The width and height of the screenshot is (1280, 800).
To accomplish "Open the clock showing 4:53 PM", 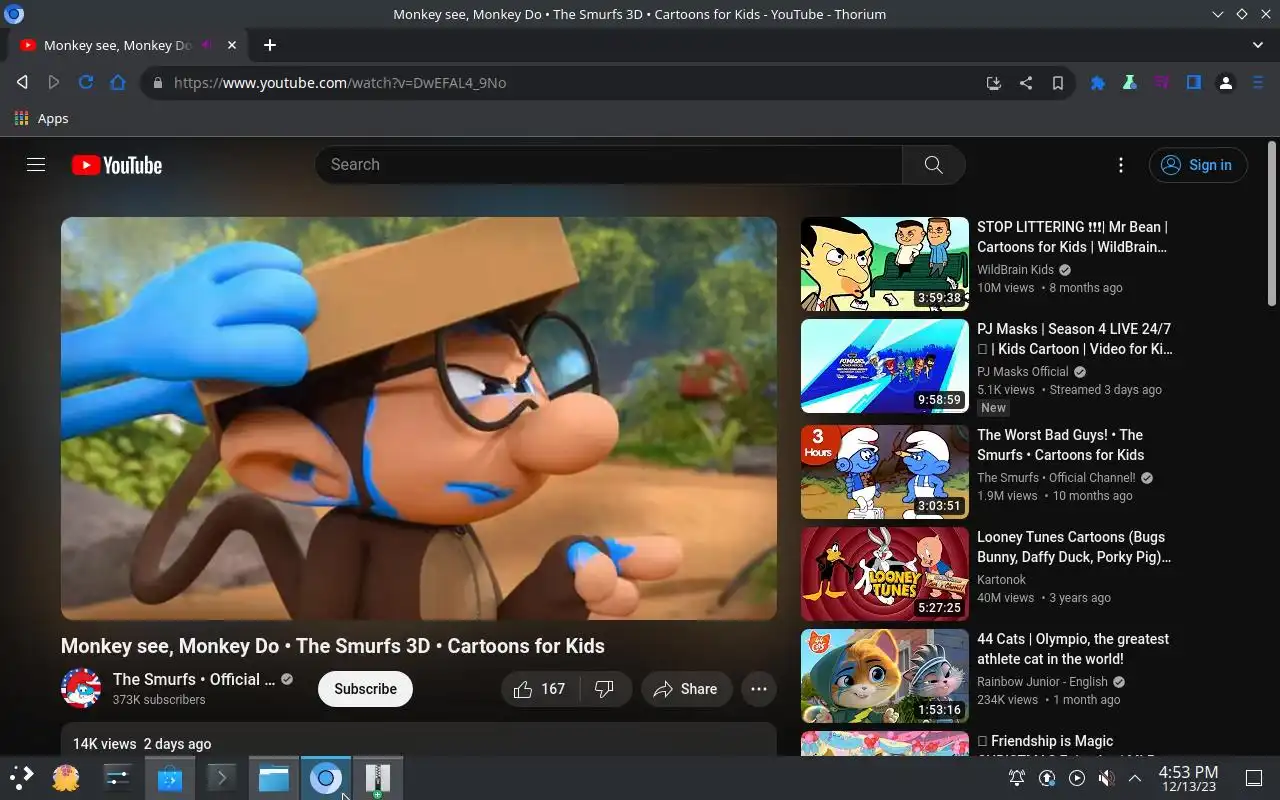I will 1188,778.
